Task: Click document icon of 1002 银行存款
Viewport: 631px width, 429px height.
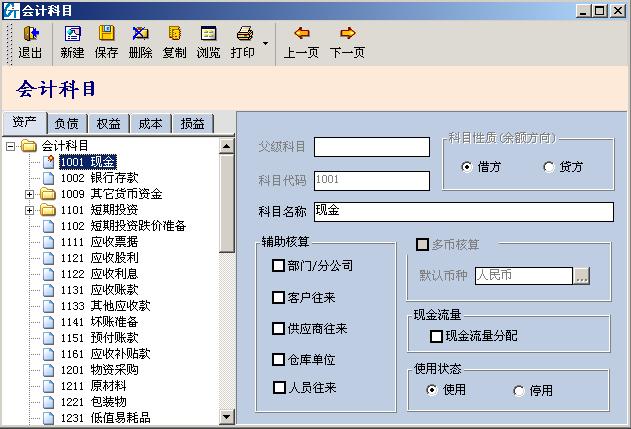Action: tap(49, 178)
